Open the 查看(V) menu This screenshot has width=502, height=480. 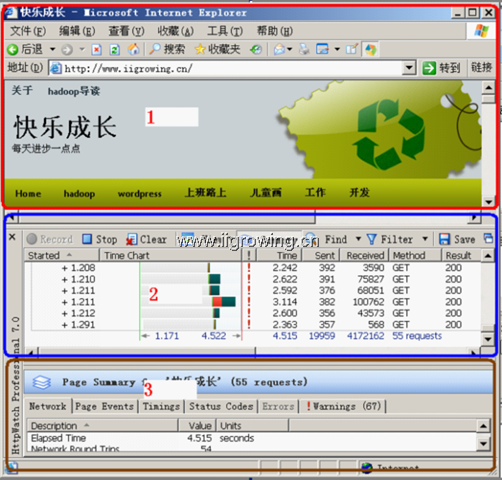pos(126,31)
